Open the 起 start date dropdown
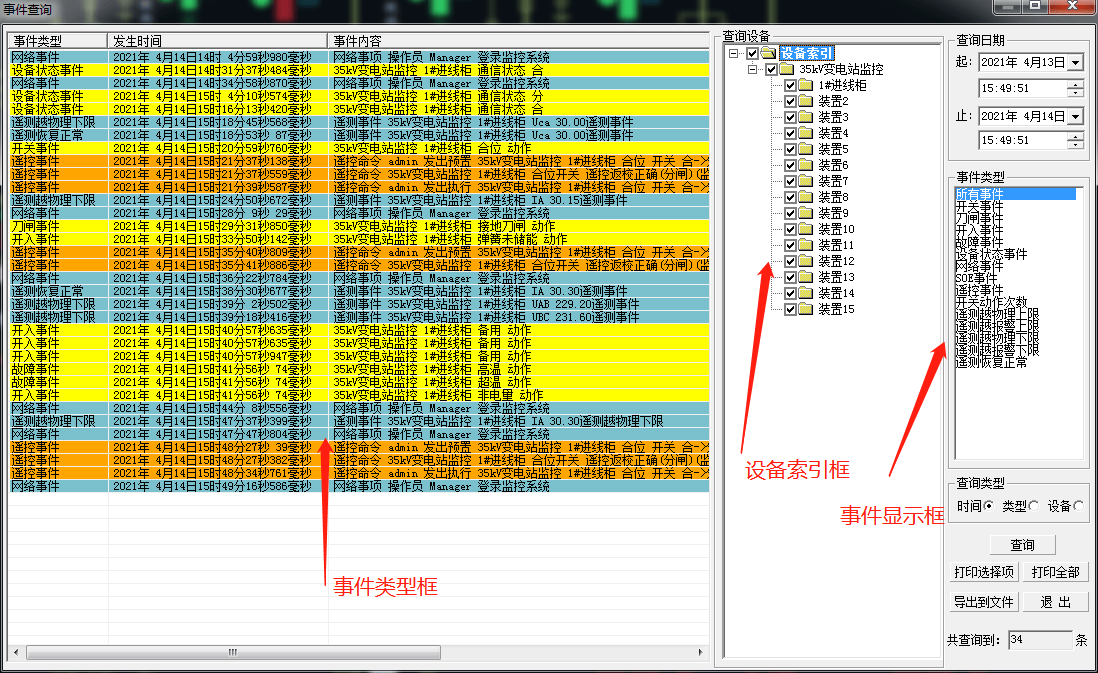This screenshot has width=1098, height=673. click(1074, 63)
